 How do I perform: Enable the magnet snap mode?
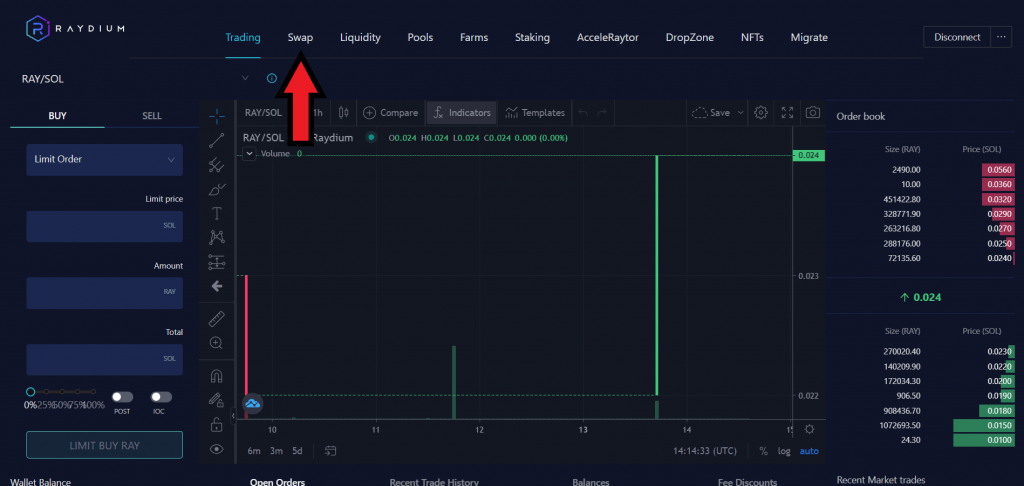coord(217,376)
